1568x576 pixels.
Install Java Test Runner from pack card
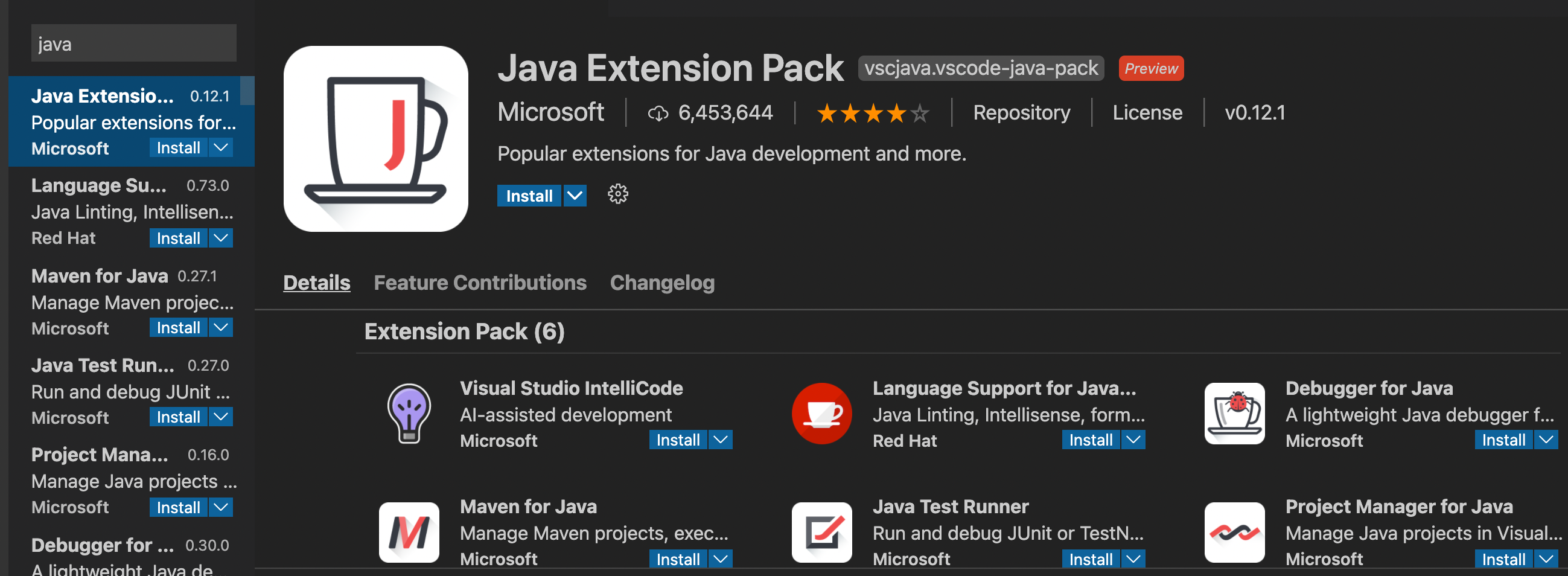[x=1091, y=559]
